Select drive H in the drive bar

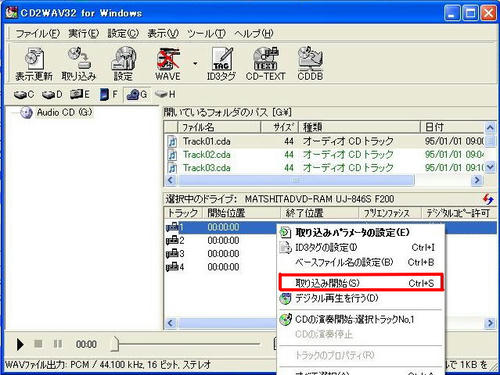pos(165,95)
